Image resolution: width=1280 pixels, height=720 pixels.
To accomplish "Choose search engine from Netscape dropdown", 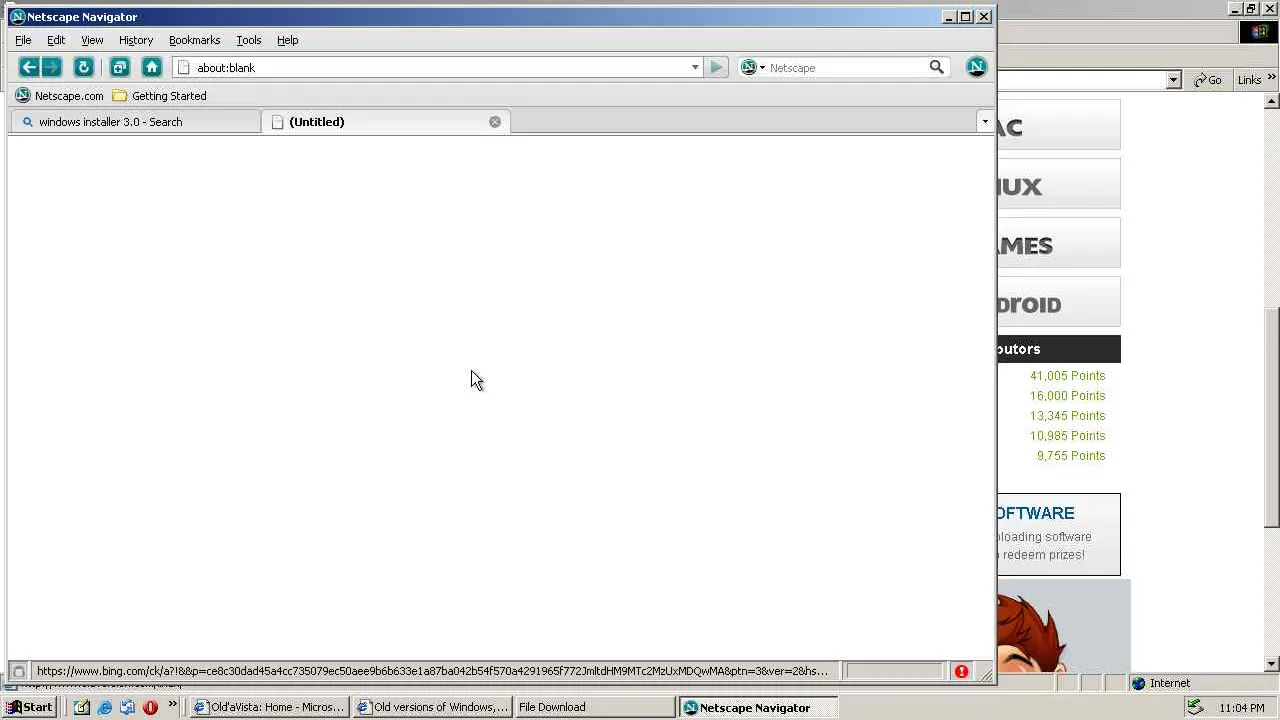I will pos(753,68).
